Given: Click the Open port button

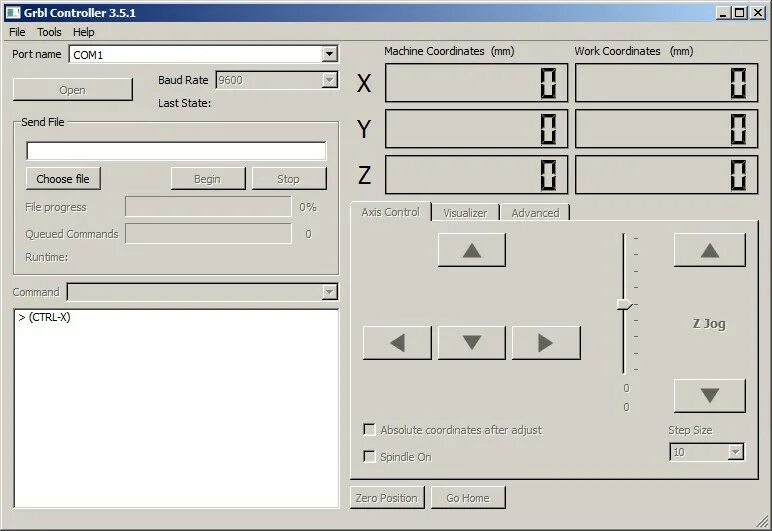Looking at the screenshot, I should [72, 90].
